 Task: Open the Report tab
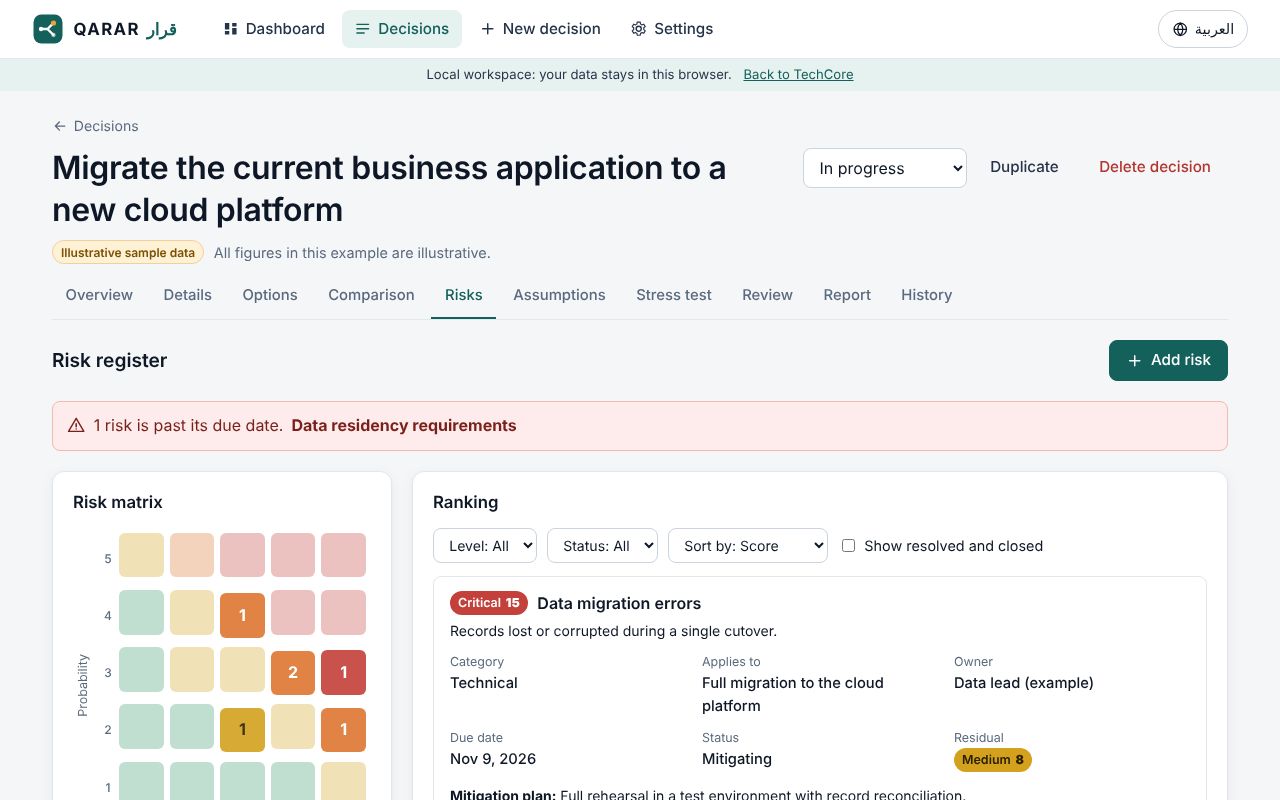coord(847,295)
